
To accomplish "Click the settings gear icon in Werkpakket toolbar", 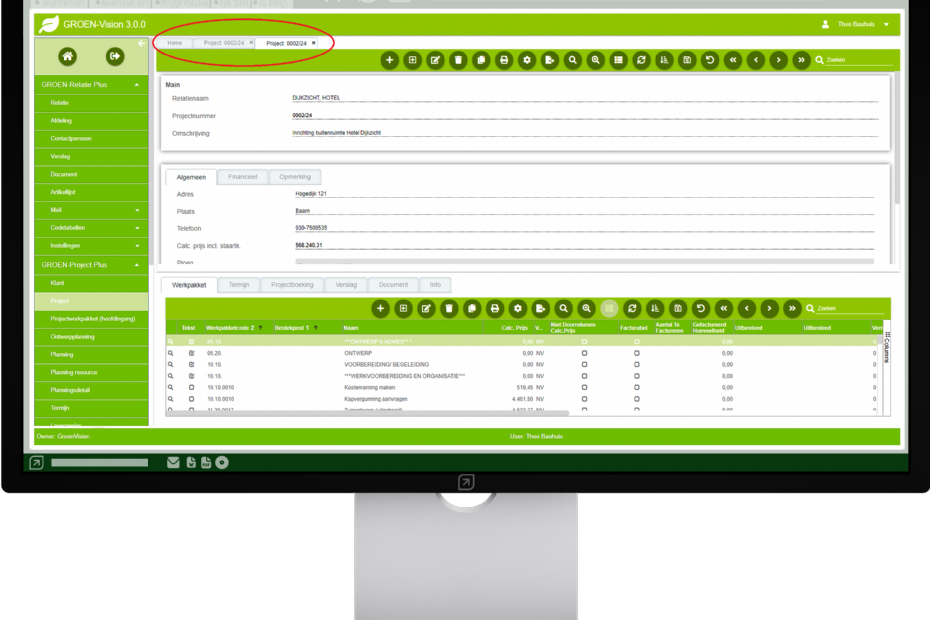I will point(517,309).
